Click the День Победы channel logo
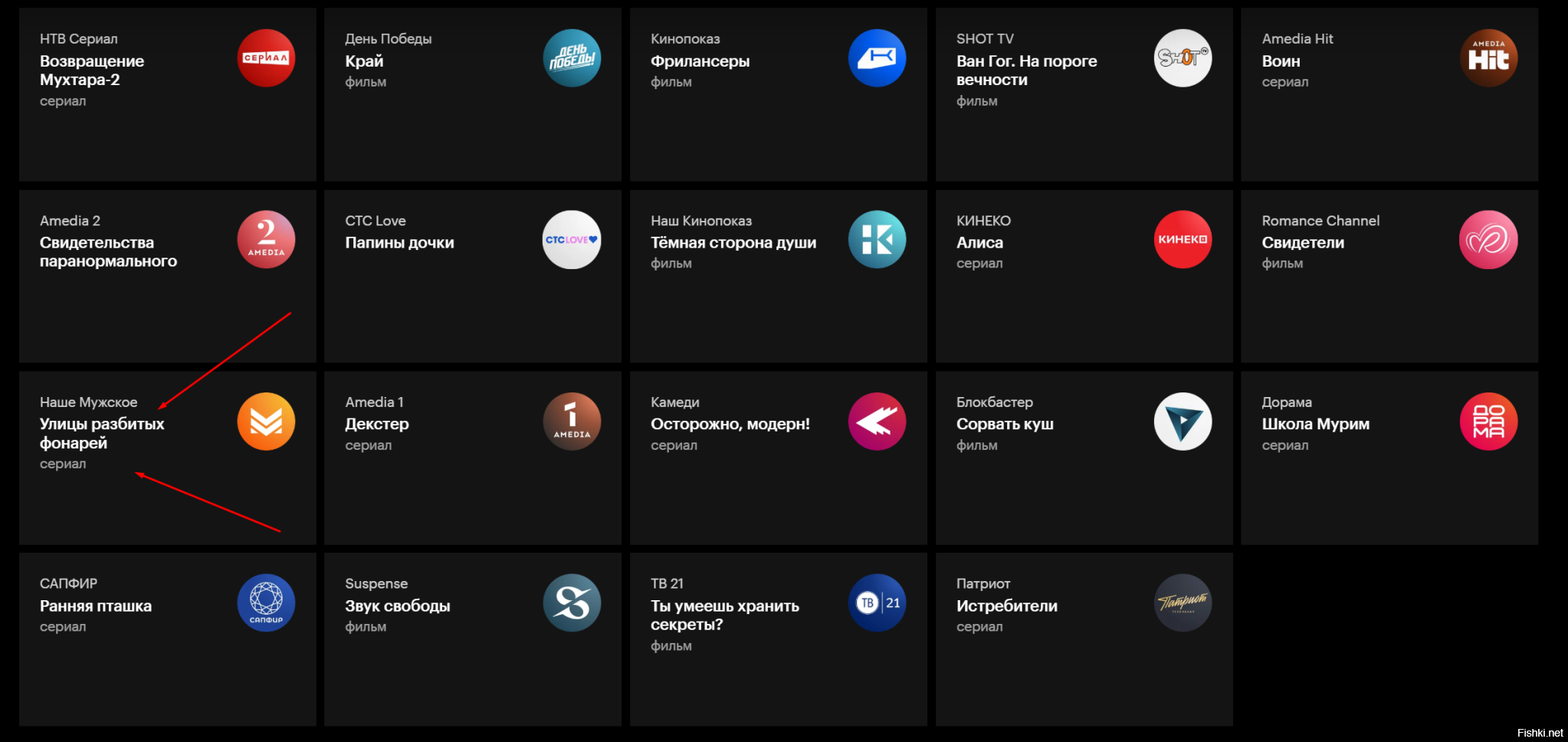This screenshot has width=1568, height=742. tap(572, 58)
